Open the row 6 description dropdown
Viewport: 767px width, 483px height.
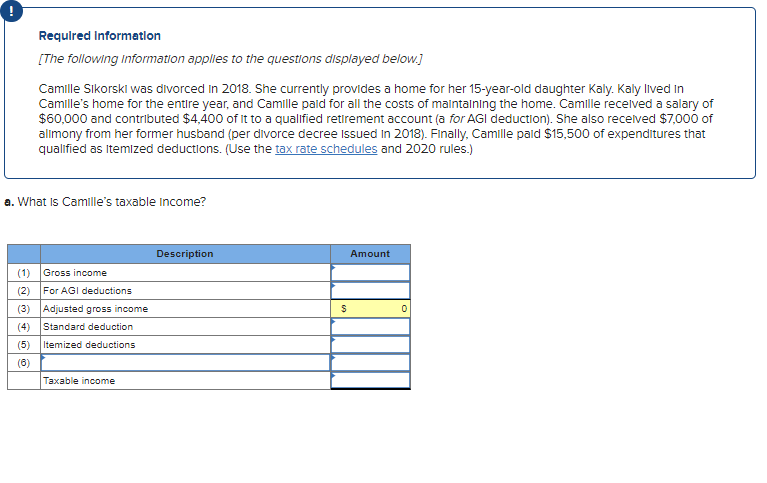(x=185, y=363)
